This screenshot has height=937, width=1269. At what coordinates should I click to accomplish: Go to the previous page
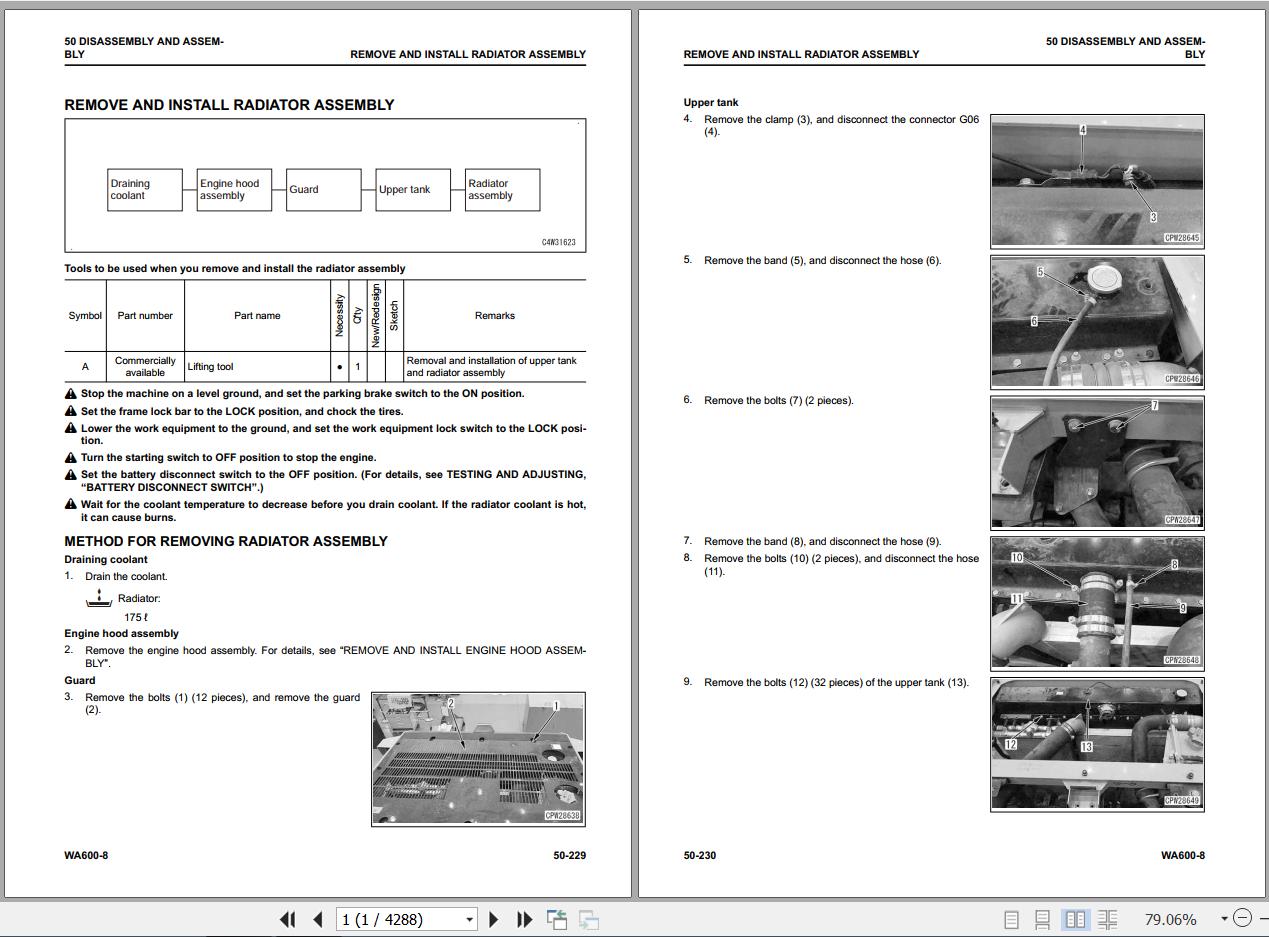[317, 919]
